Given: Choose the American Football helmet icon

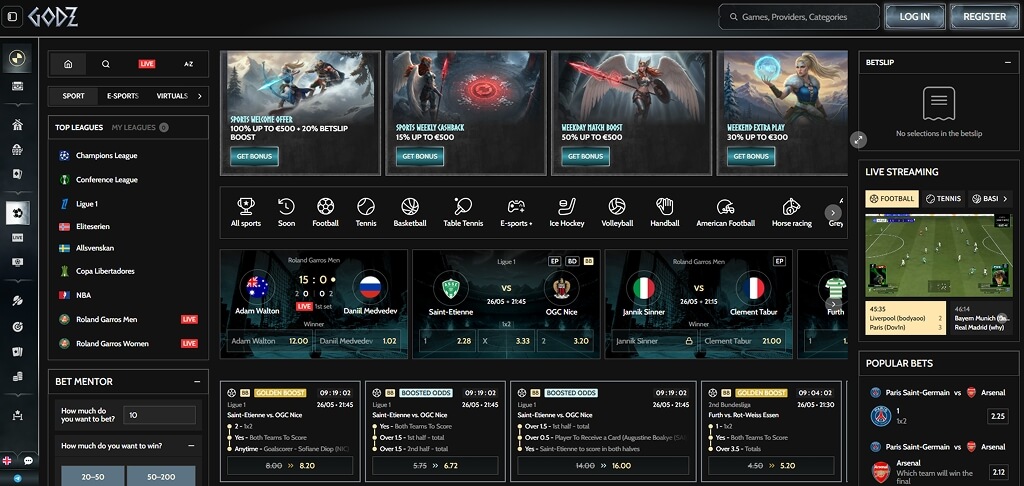Looking at the screenshot, I should point(725,206).
